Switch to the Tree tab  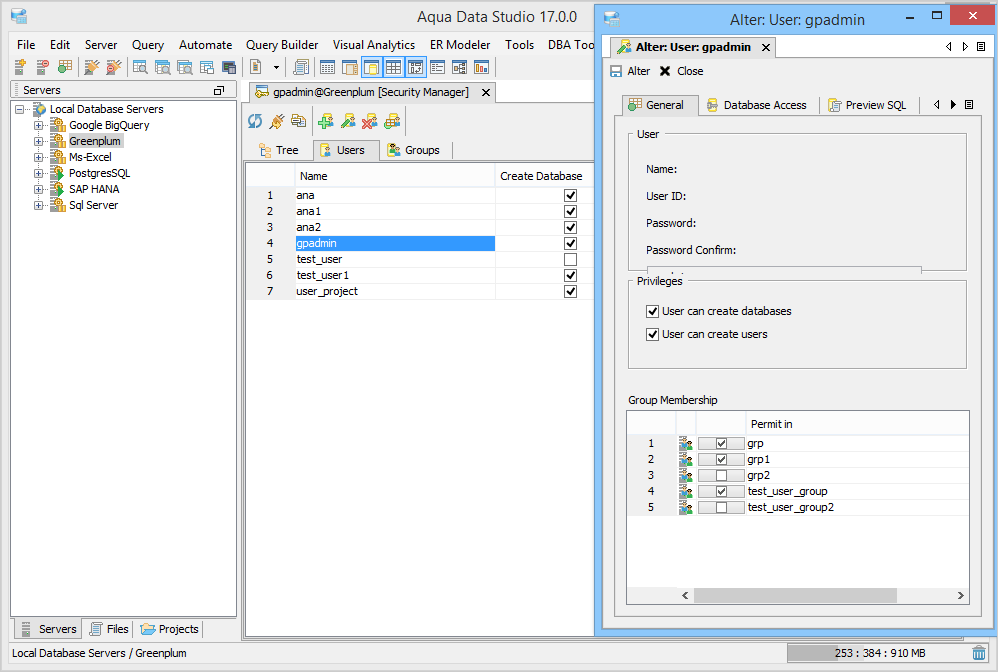[279, 150]
